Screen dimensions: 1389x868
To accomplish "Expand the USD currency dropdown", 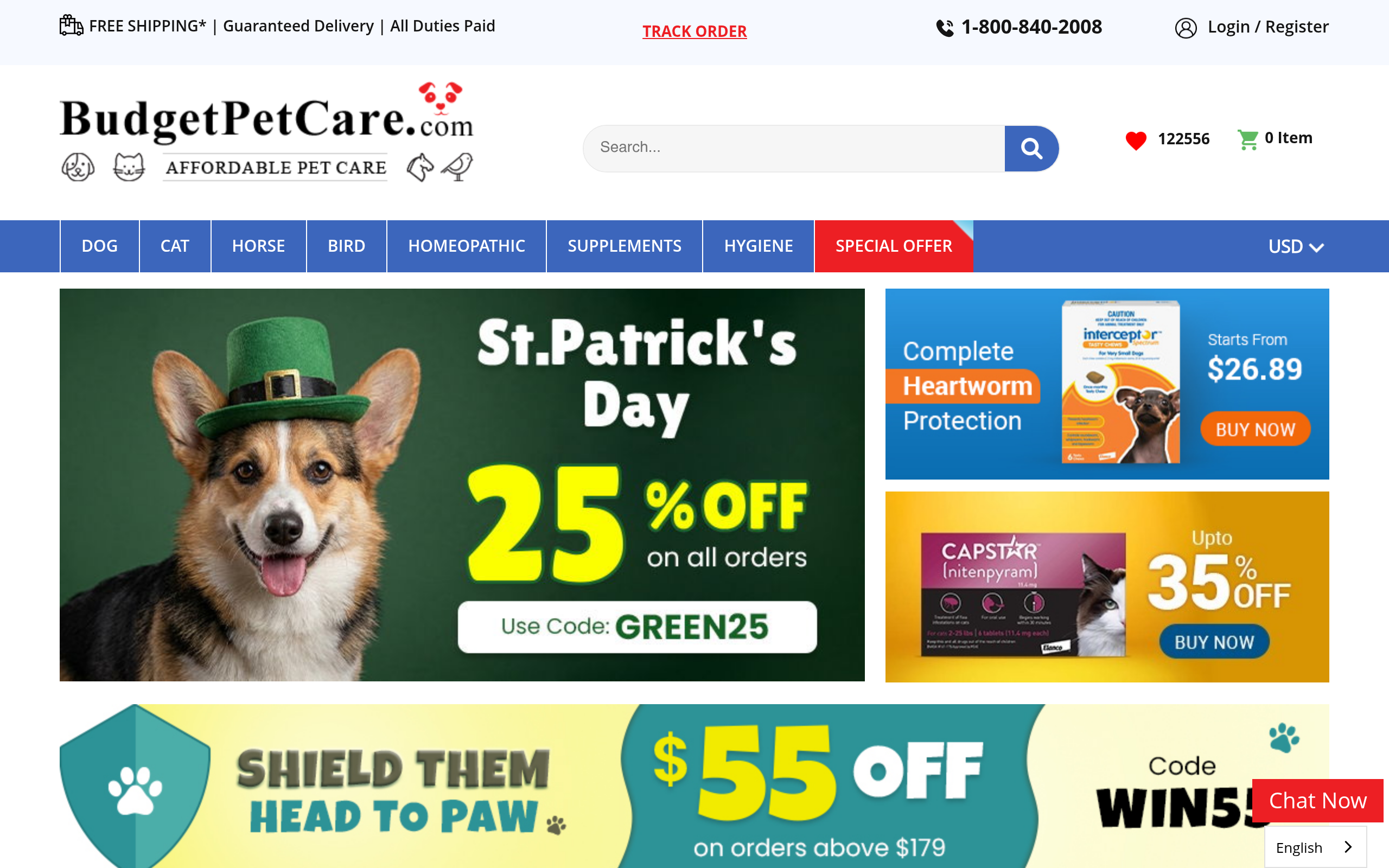I will pyautogui.click(x=1296, y=246).
